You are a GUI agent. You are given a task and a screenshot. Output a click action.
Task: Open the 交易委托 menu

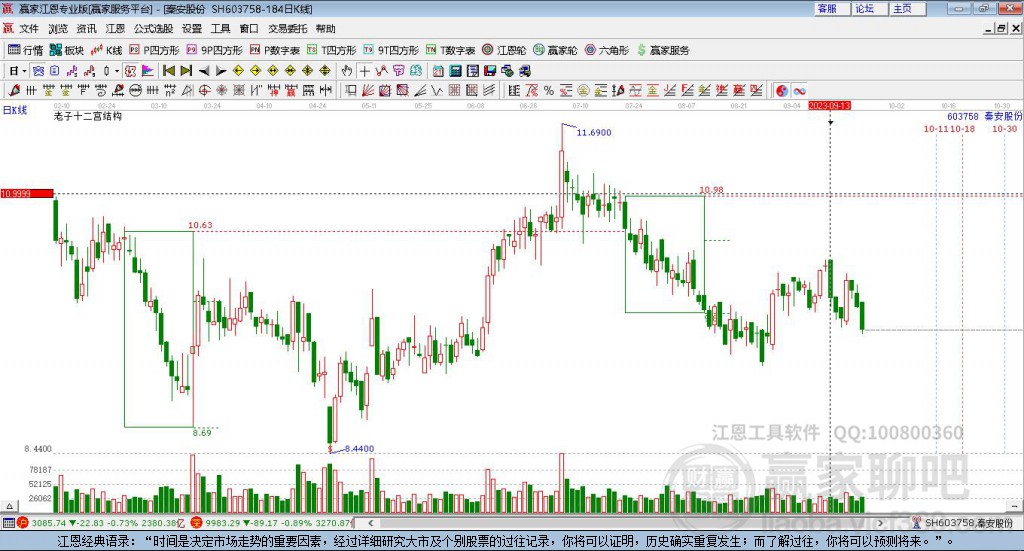[x=287, y=29]
